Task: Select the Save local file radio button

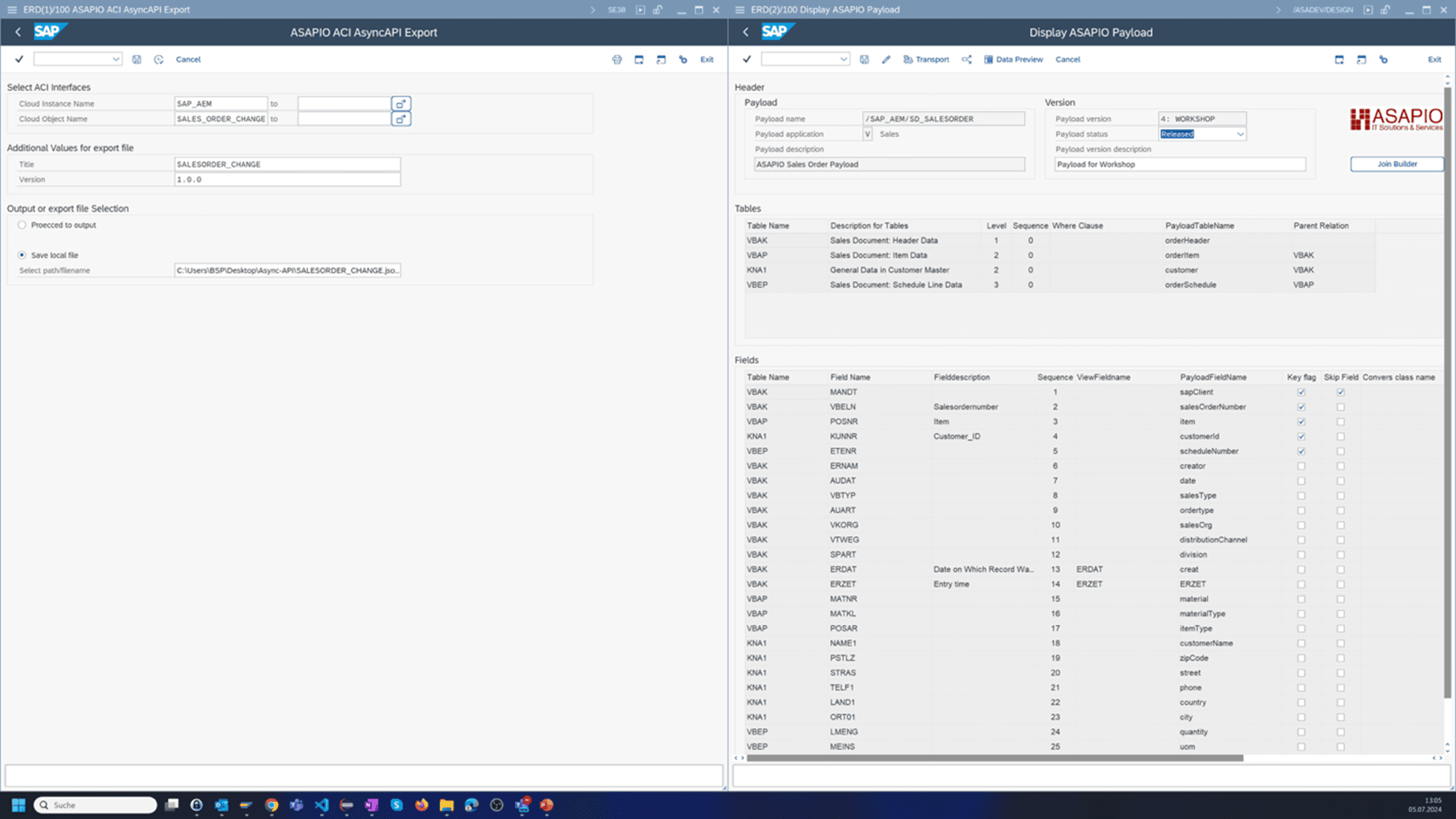Action: 22,254
